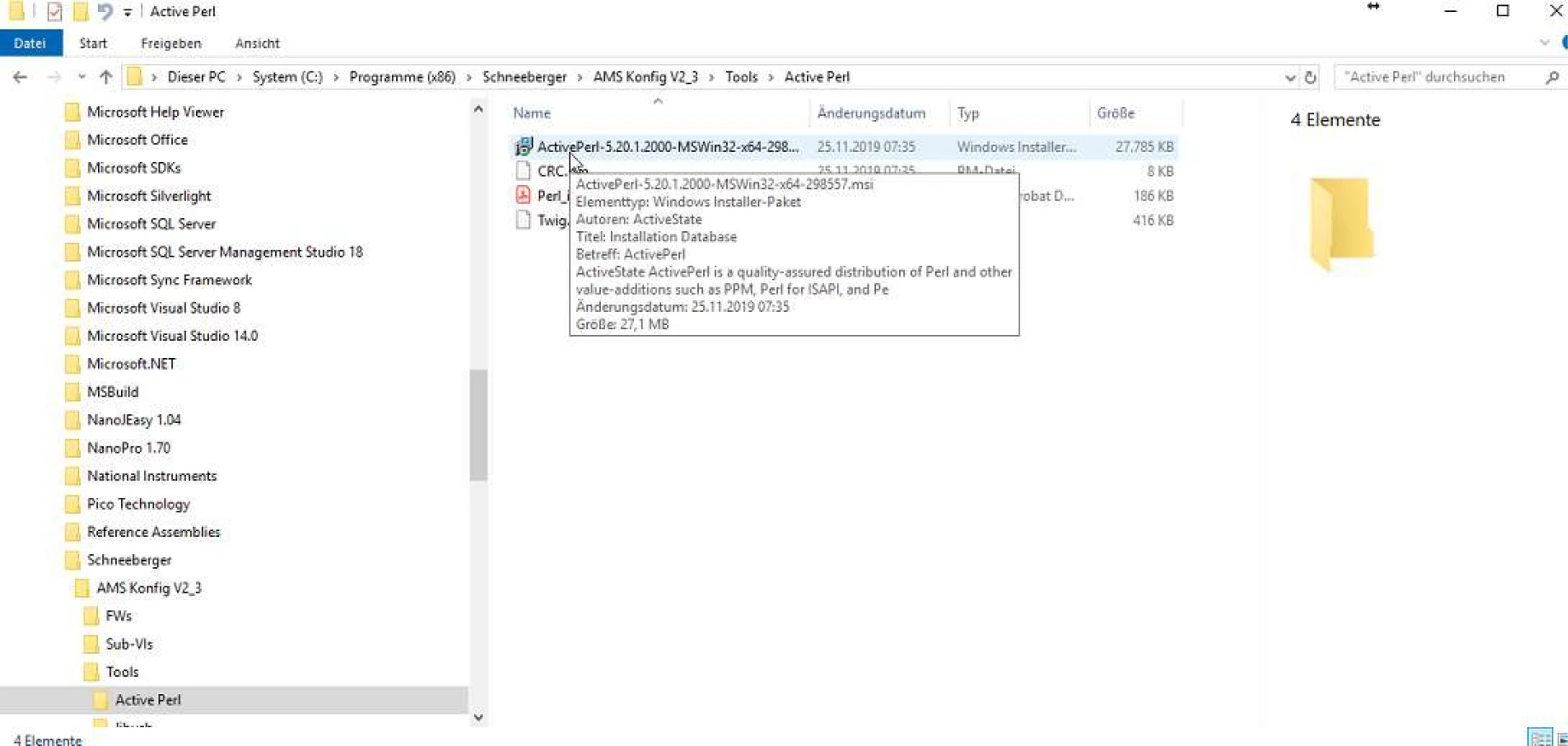Viewport: 1568px width, 746px height.
Task: Open the Freigeben ribbon tab
Action: coord(171,43)
